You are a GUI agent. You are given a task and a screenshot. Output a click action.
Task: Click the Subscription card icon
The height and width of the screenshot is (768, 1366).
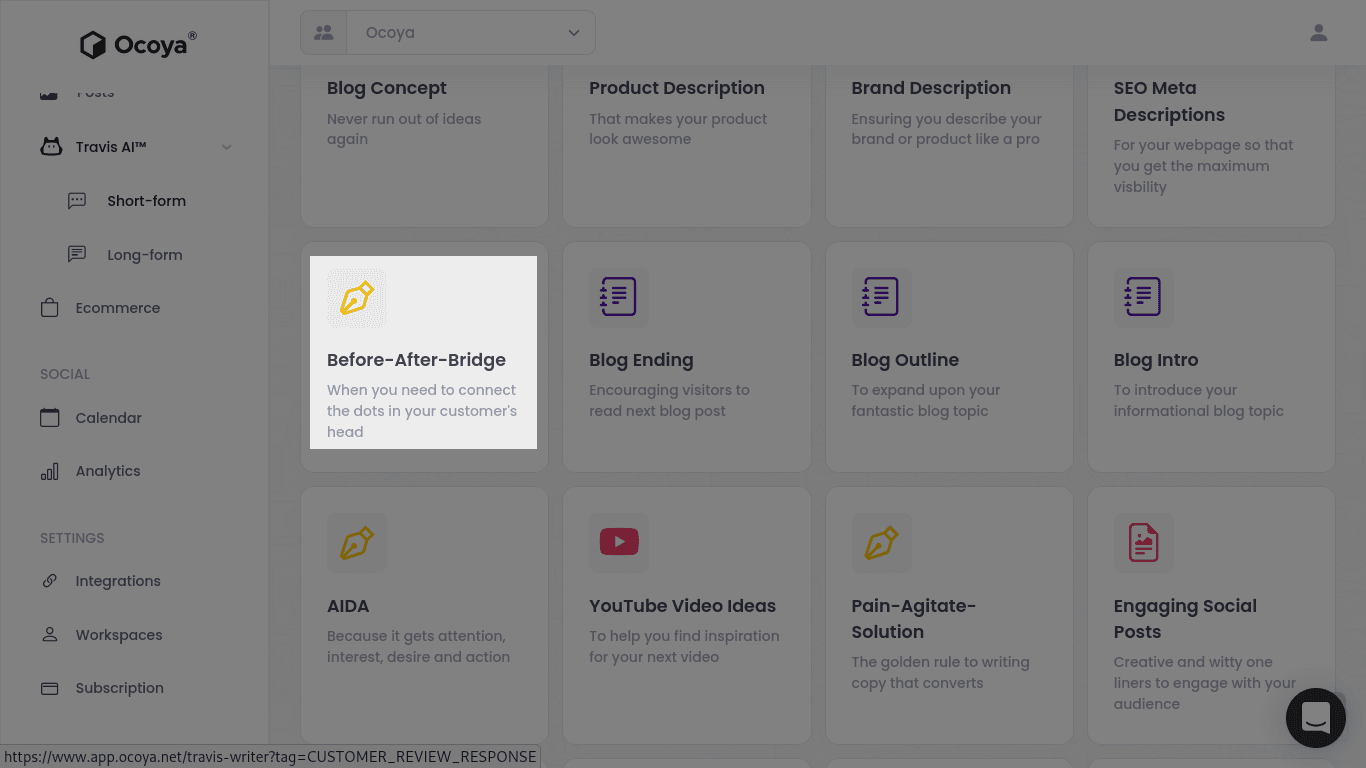50,688
